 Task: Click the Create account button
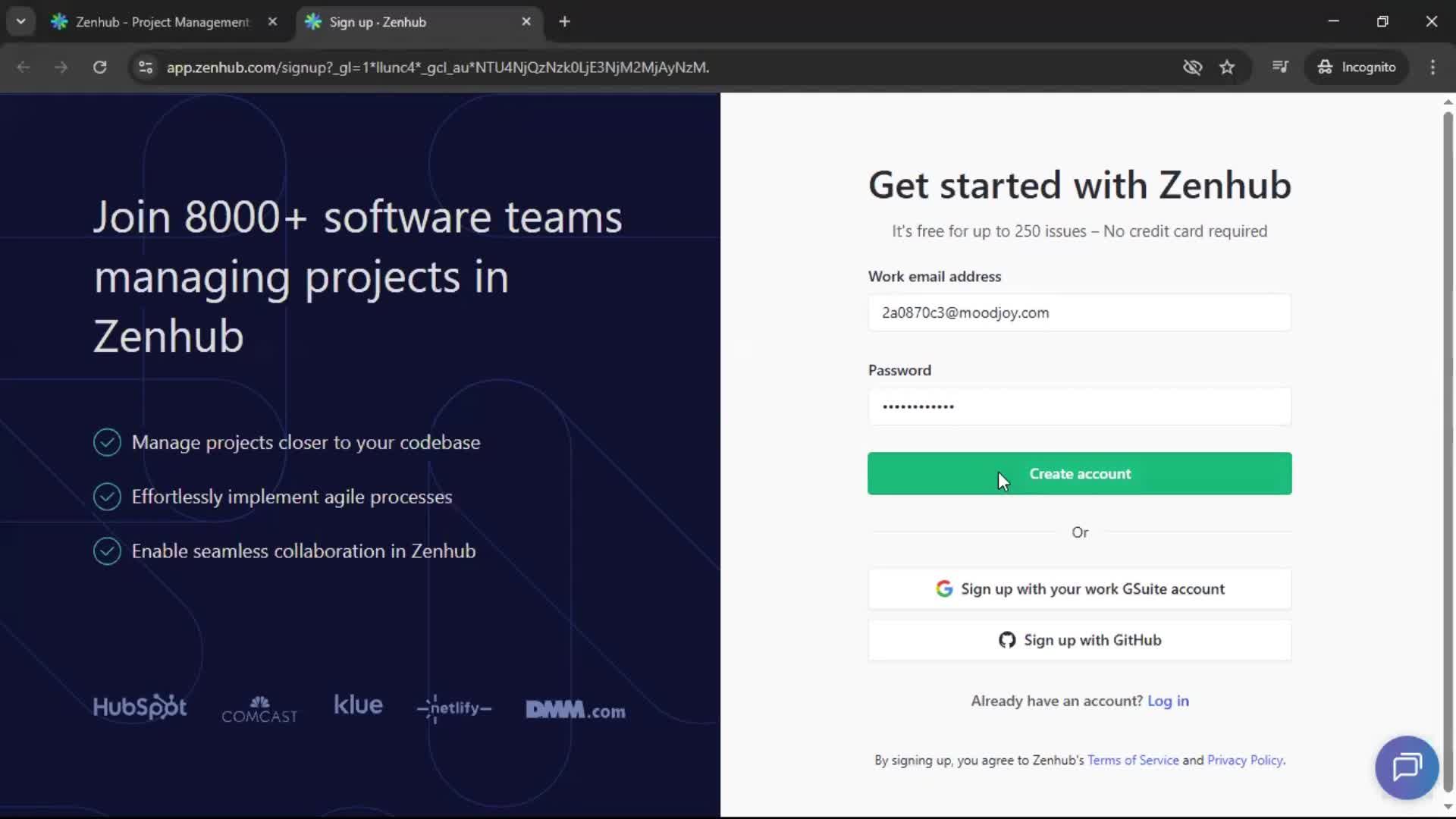[x=1080, y=473]
